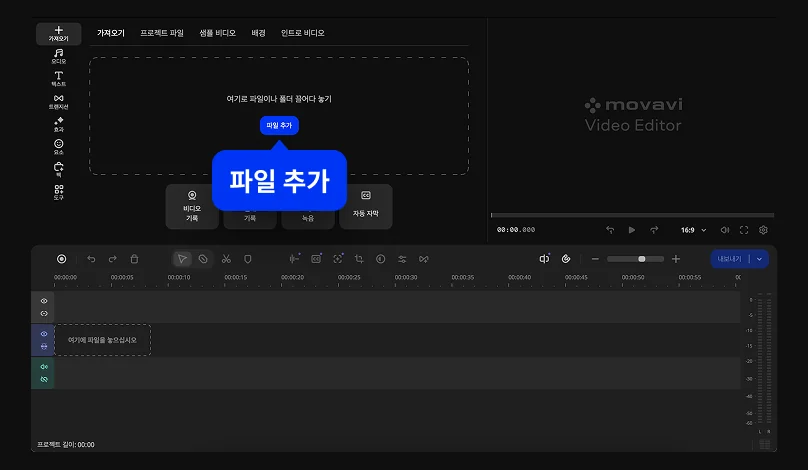This screenshot has width=808, height=470.
Task: Open the 16:9 aspect ratio dropdown
Action: [x=693, y=230]
